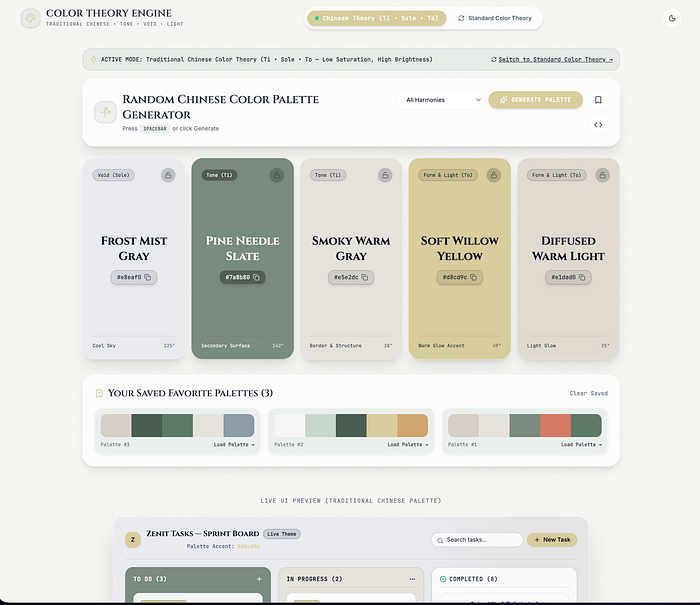Image resolution: width=700 pixels, height=605 pixels.
Task: Select the Pine Needle Slate color card
Action: coord(242,259)
